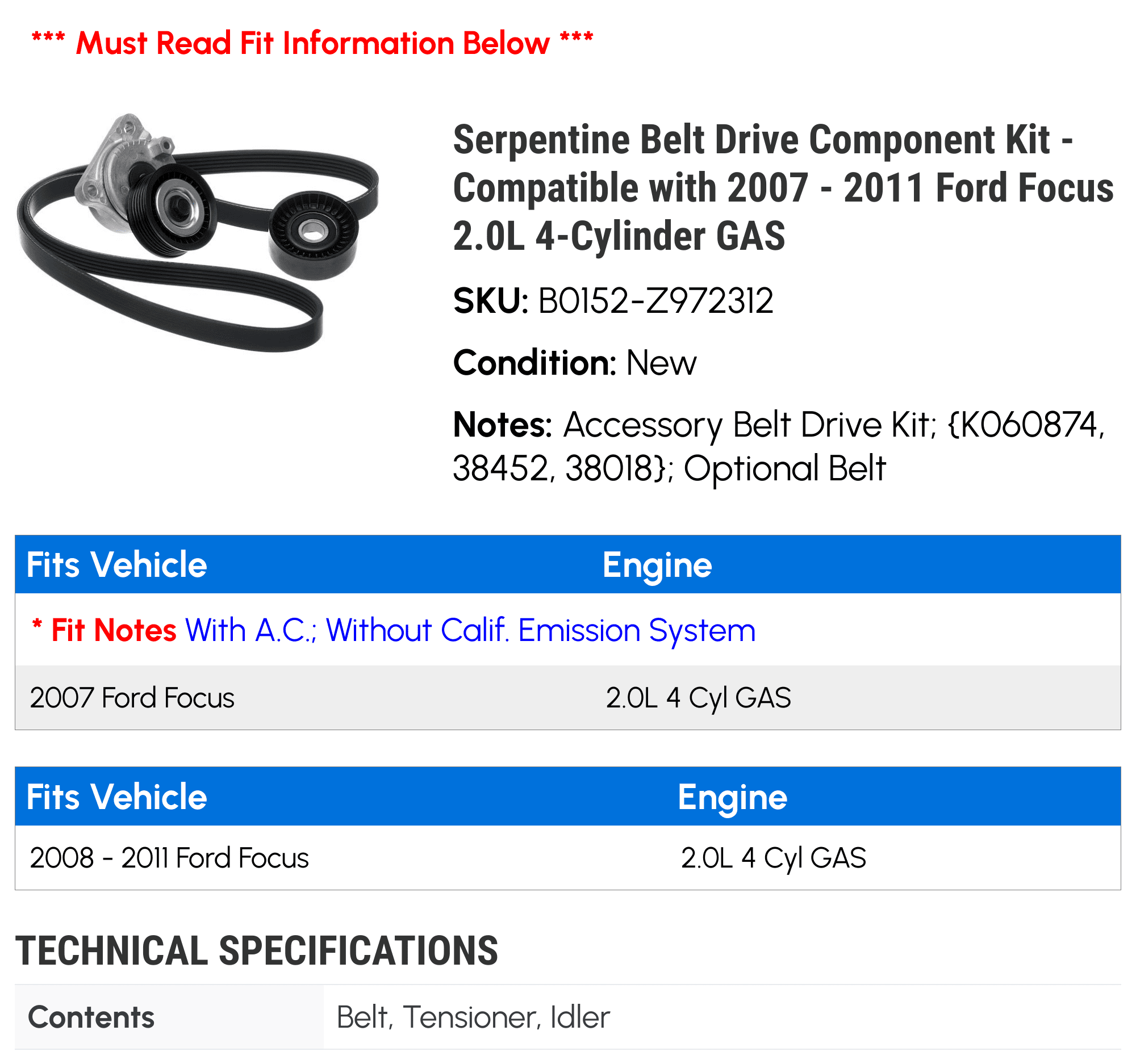Viewport: 1136px width, 1064px height.
Task: Click the first Engine column header
Action: [x=657, y=565]
